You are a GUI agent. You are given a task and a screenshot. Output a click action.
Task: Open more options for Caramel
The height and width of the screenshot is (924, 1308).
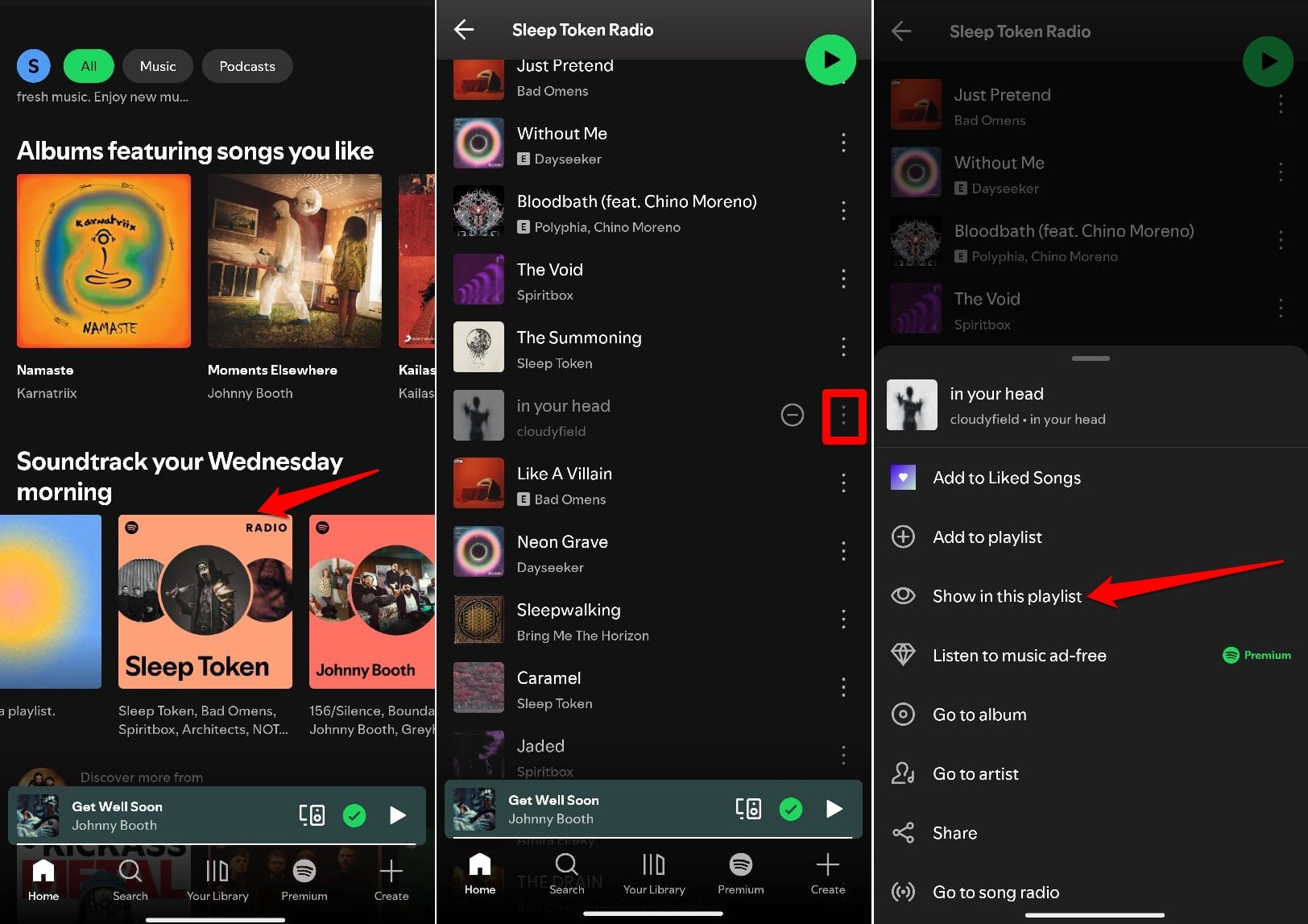point(843,688)
